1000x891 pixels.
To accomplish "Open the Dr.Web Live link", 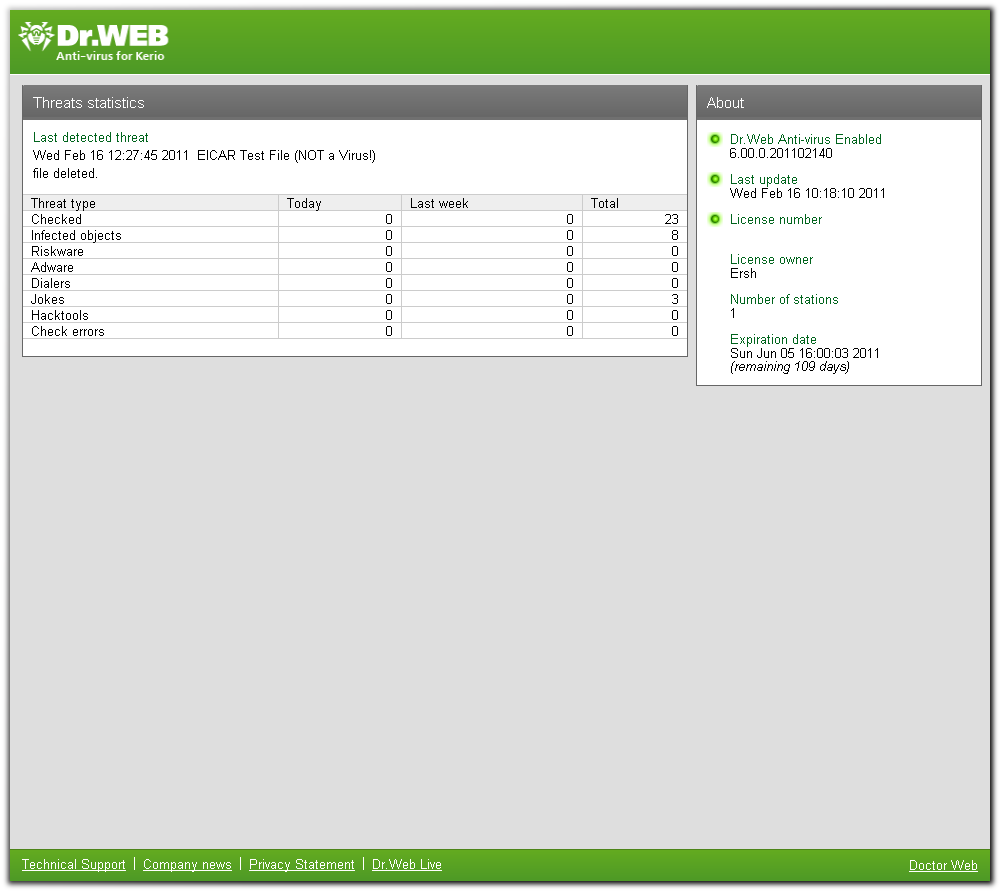I will [x=407, y=864].
